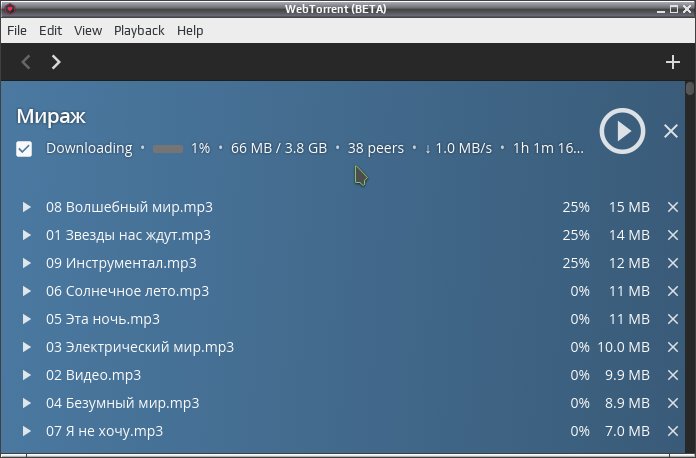This screenshot has height=458, width=696.
Task: Click the 12 MB size value
Action: (x=629, y=263)
